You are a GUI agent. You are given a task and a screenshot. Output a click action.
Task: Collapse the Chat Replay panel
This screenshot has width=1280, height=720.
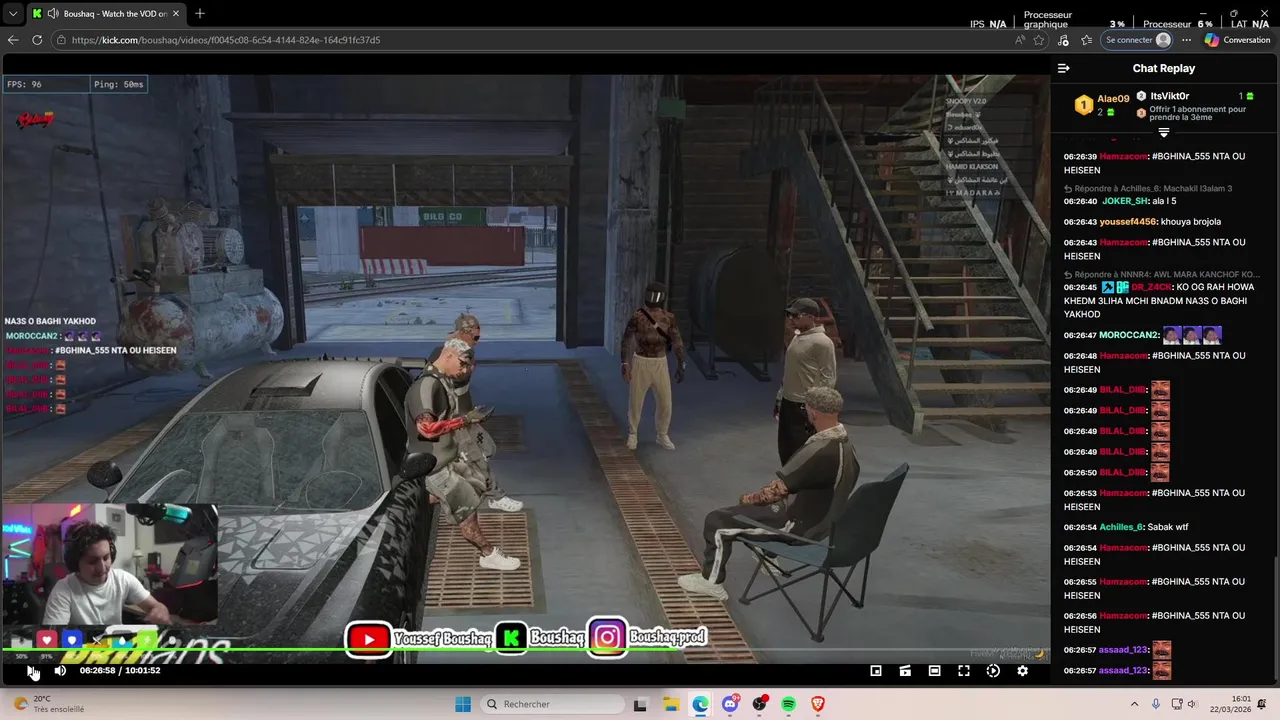1063,68
